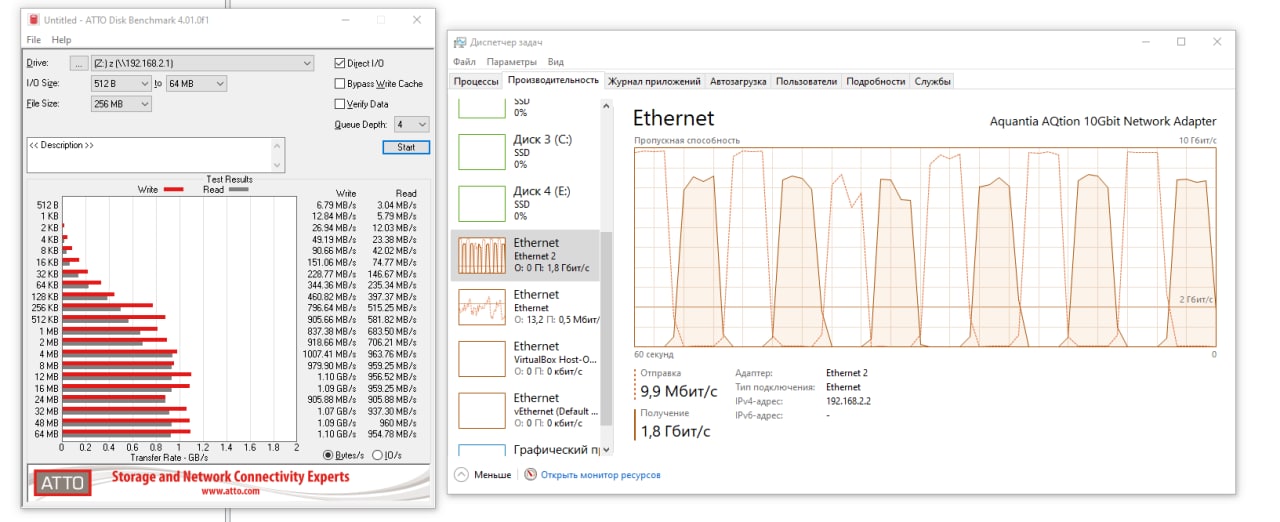Click the Write legend red swatch
Screen dimensions: 1280x522
pyautogui.click(x=173, y=189)
